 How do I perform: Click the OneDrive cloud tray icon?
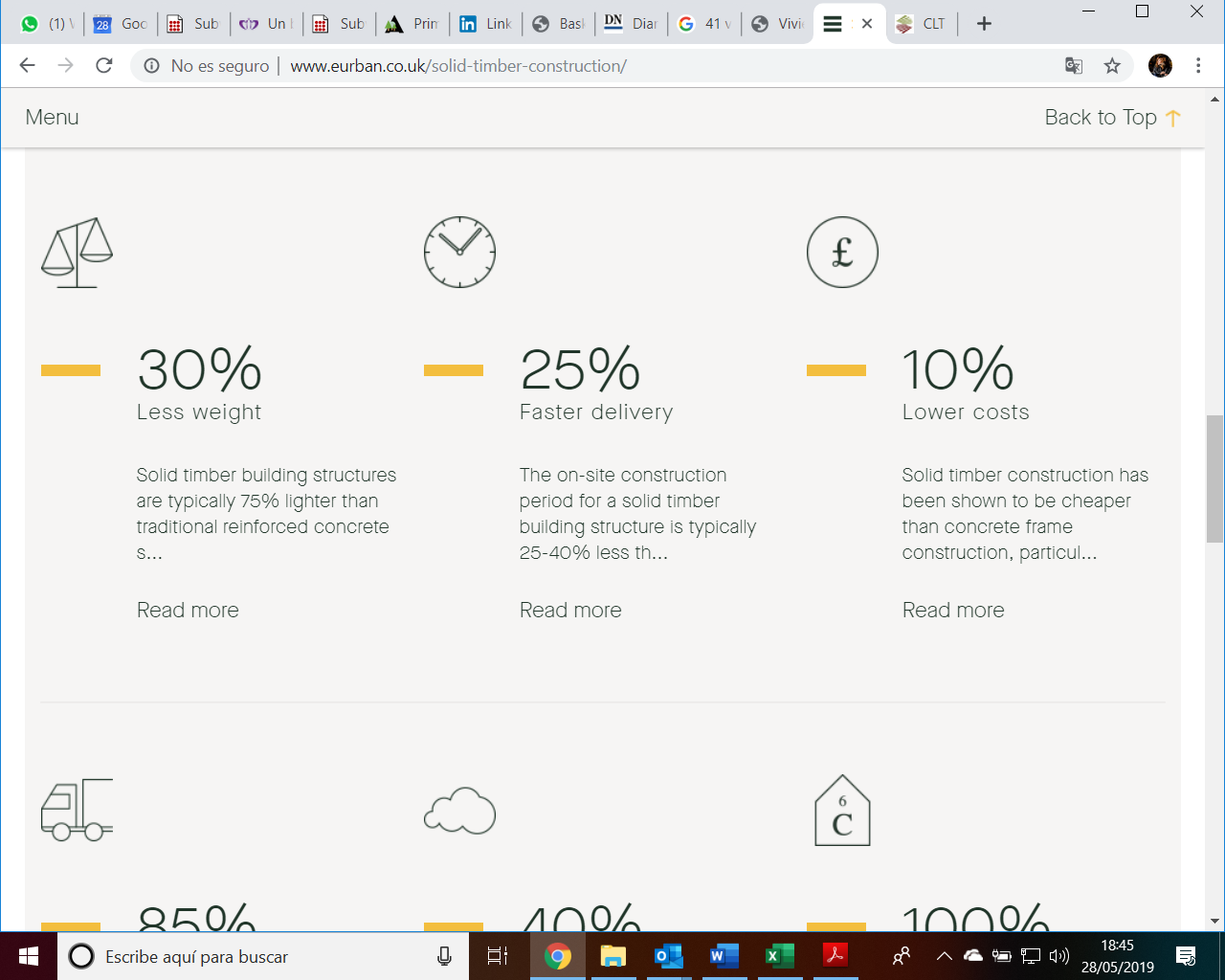pyautogui.click(x=973, y=956)
